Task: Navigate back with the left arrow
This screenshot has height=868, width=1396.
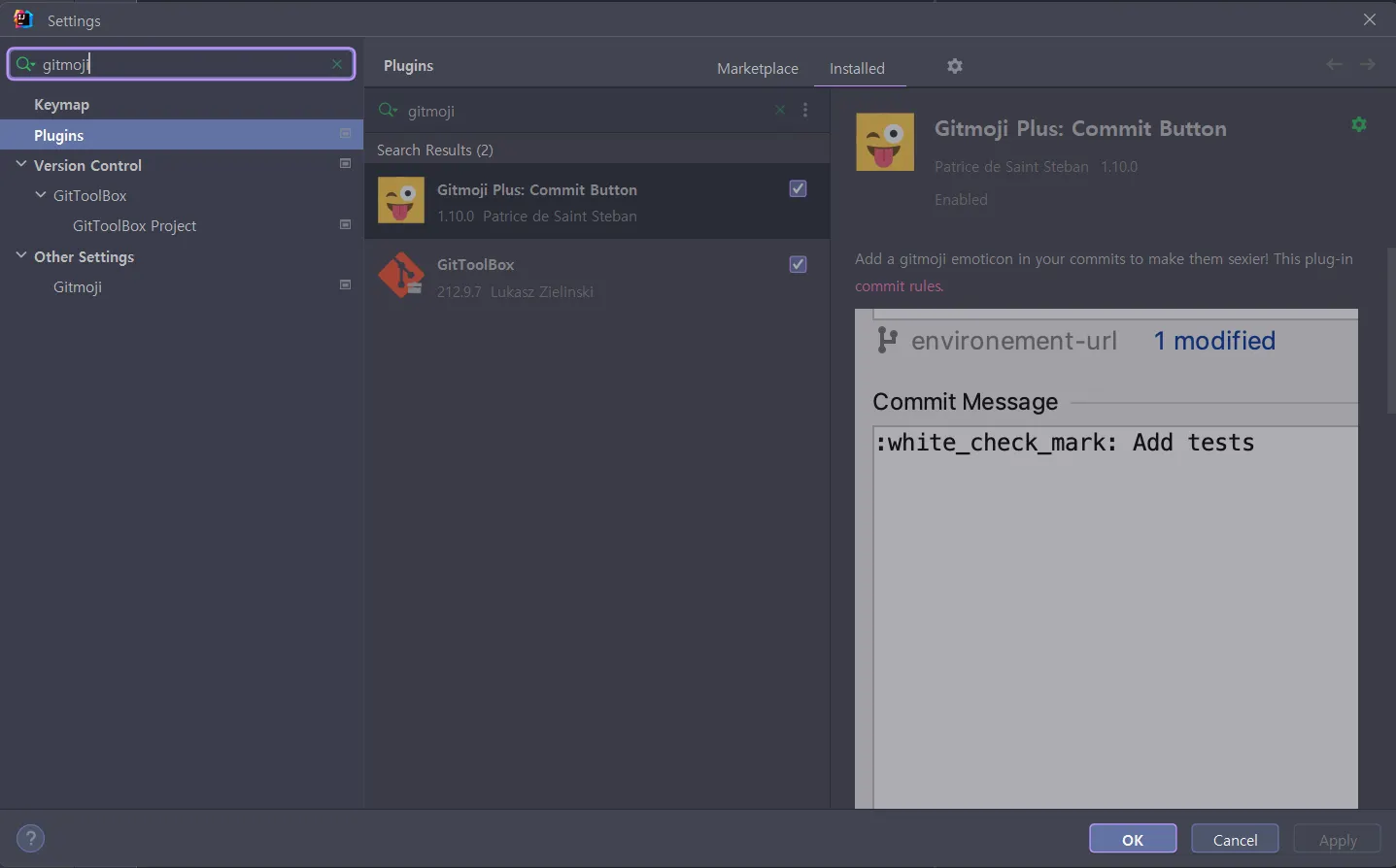Action: [x=1334, y=64]
